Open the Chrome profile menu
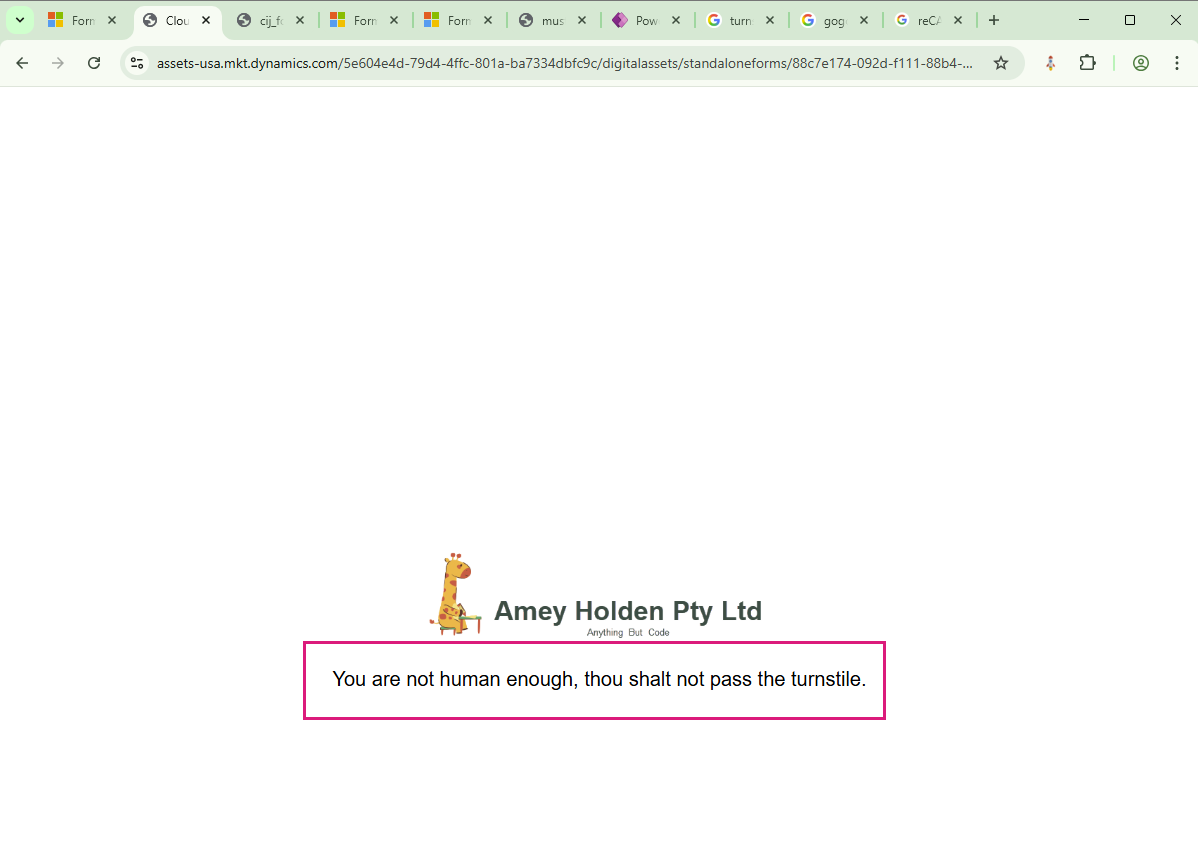1198x850 pixels. (1141, 63)
